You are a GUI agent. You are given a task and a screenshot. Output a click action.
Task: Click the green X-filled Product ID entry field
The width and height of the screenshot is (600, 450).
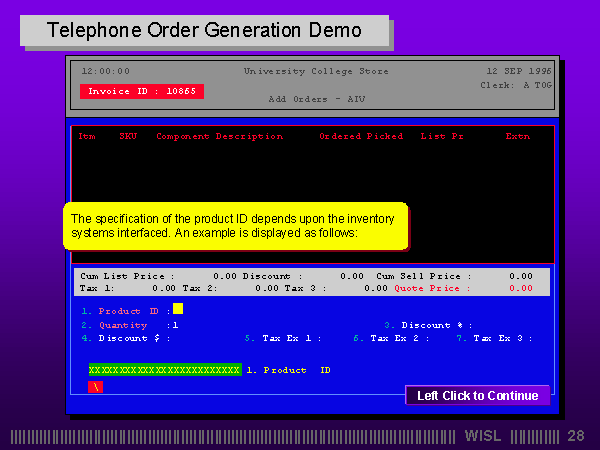(165, 370)
